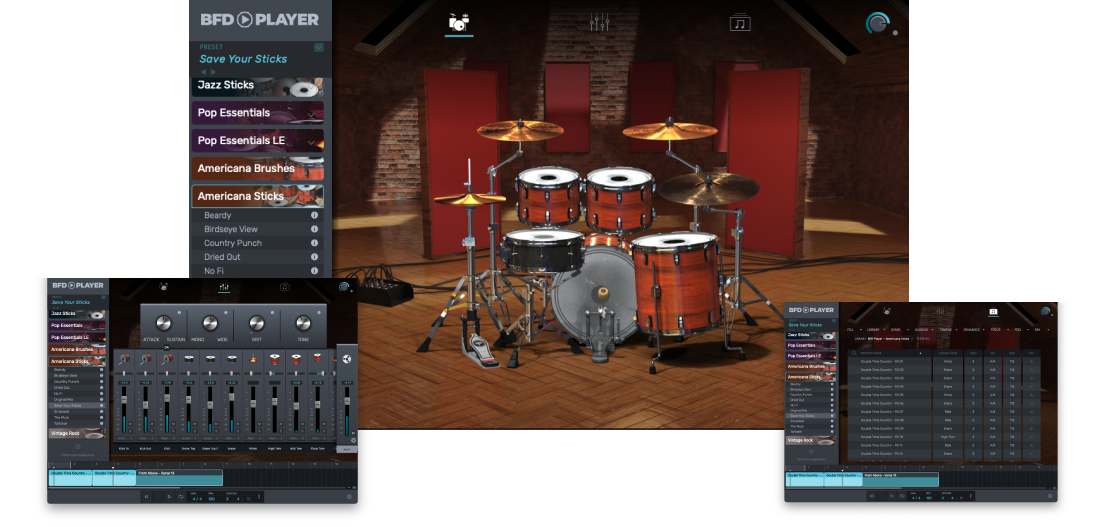Click the Mono/Wide knob in mixer window
The width and height of the screenshot is (1100, 527).
pyautogui.click(x=210, y=323)
